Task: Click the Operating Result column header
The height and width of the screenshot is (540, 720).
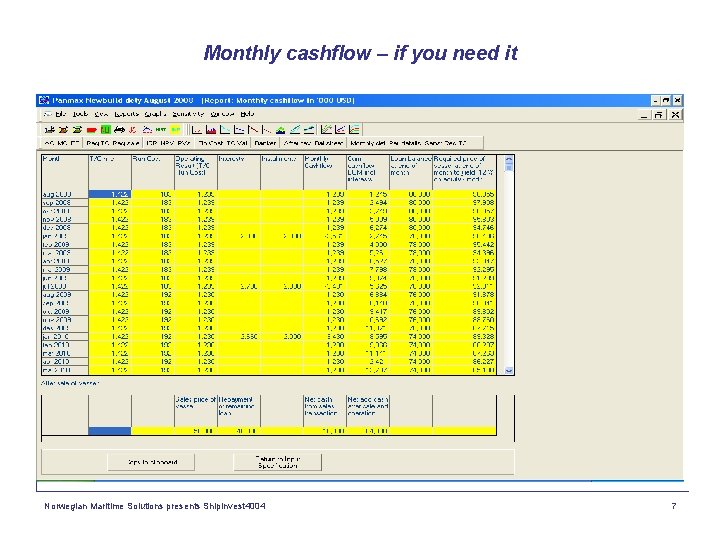Action: [x=196, y=172]
